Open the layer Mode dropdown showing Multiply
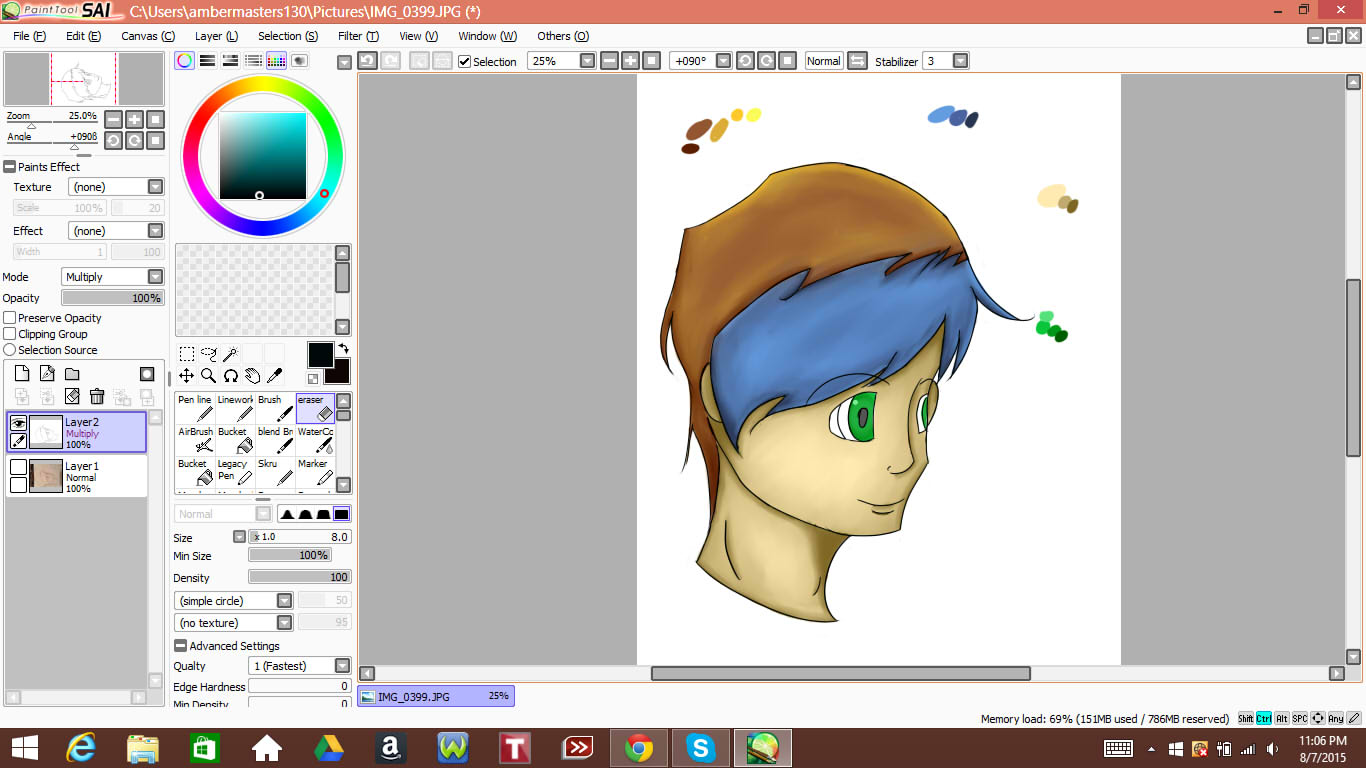 [112, 277]
